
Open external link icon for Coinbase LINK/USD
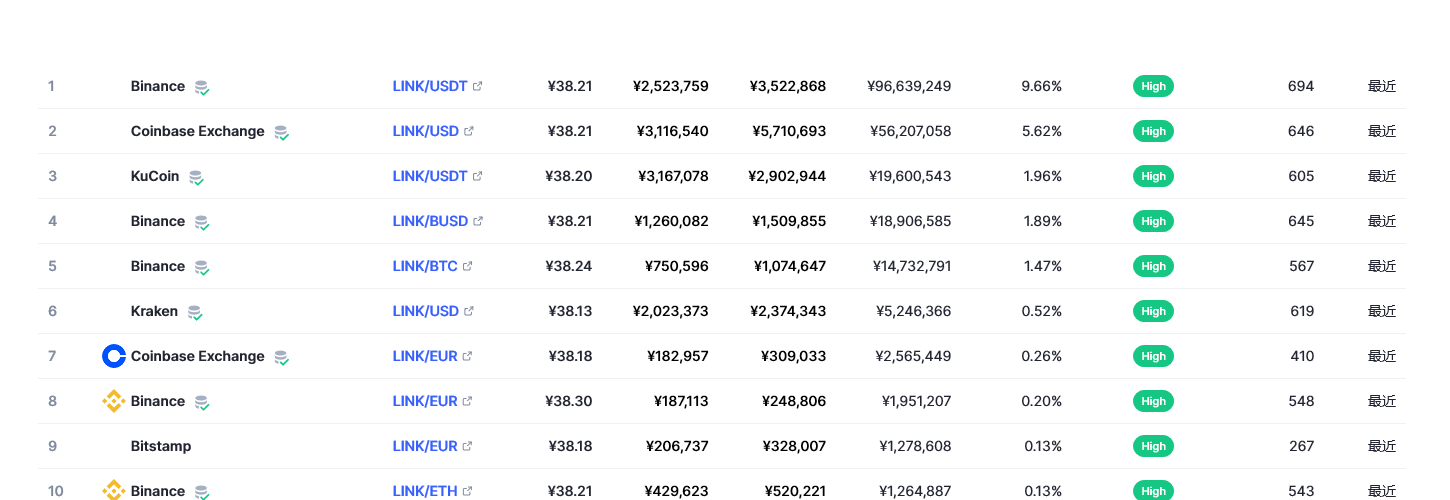(x=469, y=131)
